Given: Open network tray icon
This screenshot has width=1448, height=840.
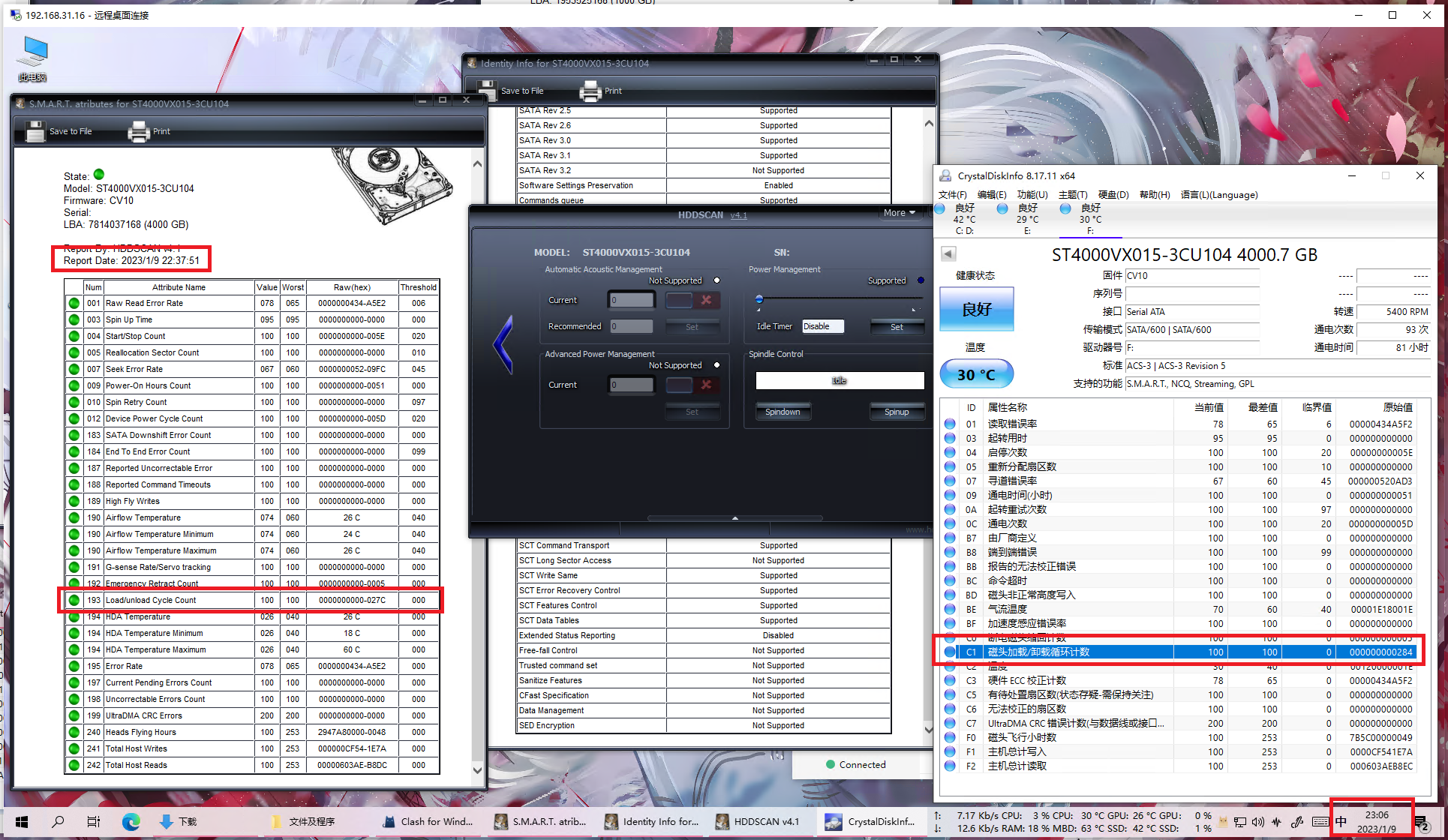Looking at the screenshot, I should pos(1240,822).
